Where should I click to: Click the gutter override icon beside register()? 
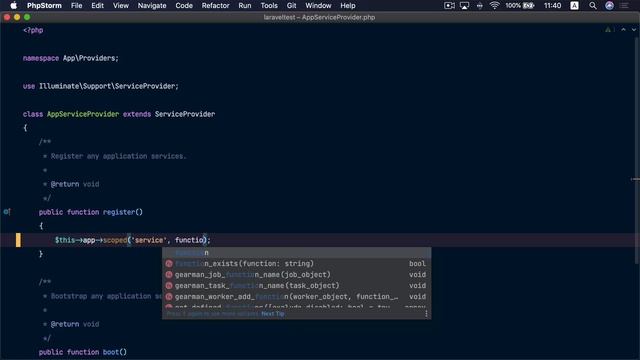7,212
